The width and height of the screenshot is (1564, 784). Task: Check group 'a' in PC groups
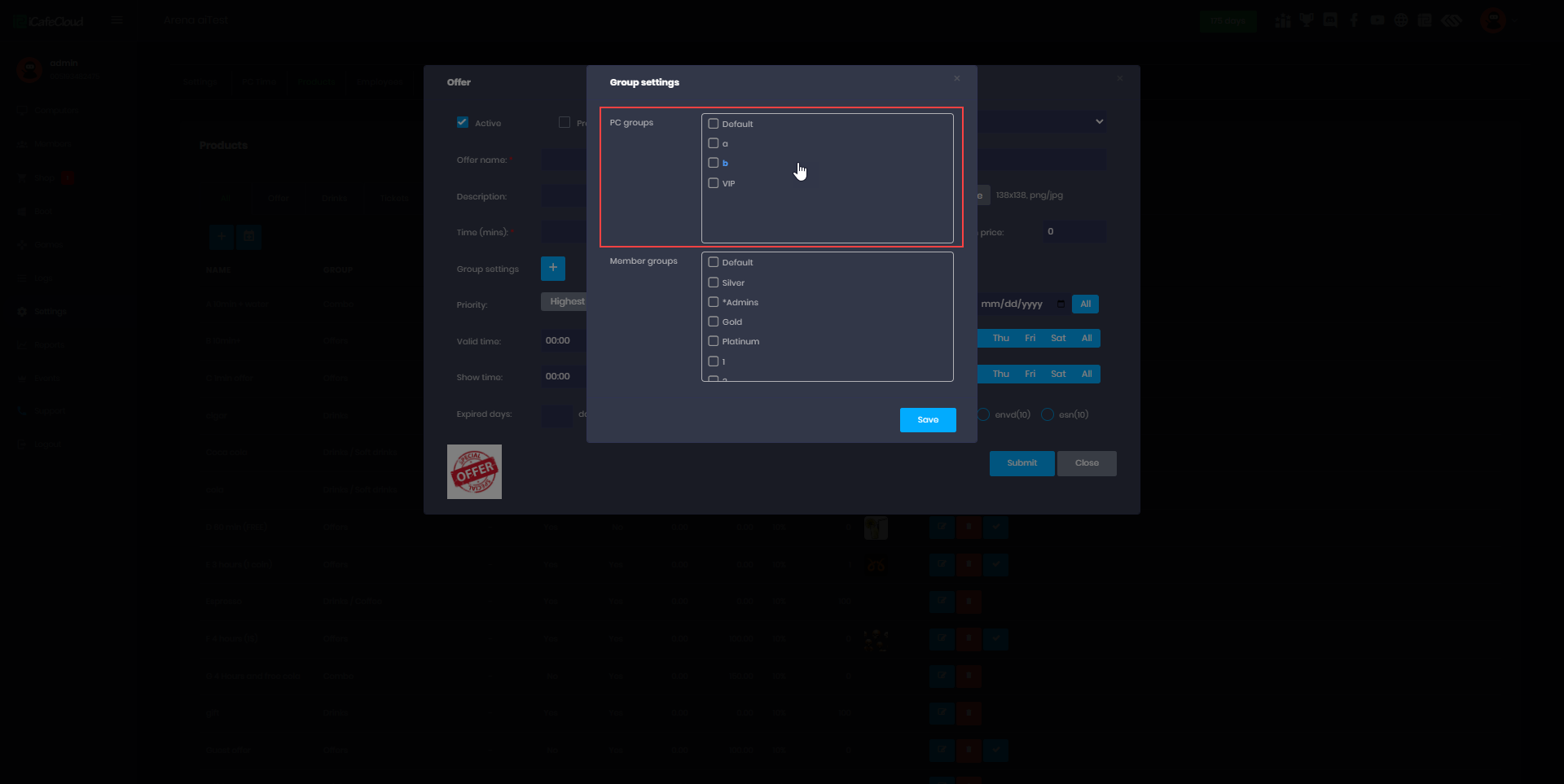[714, 143]
